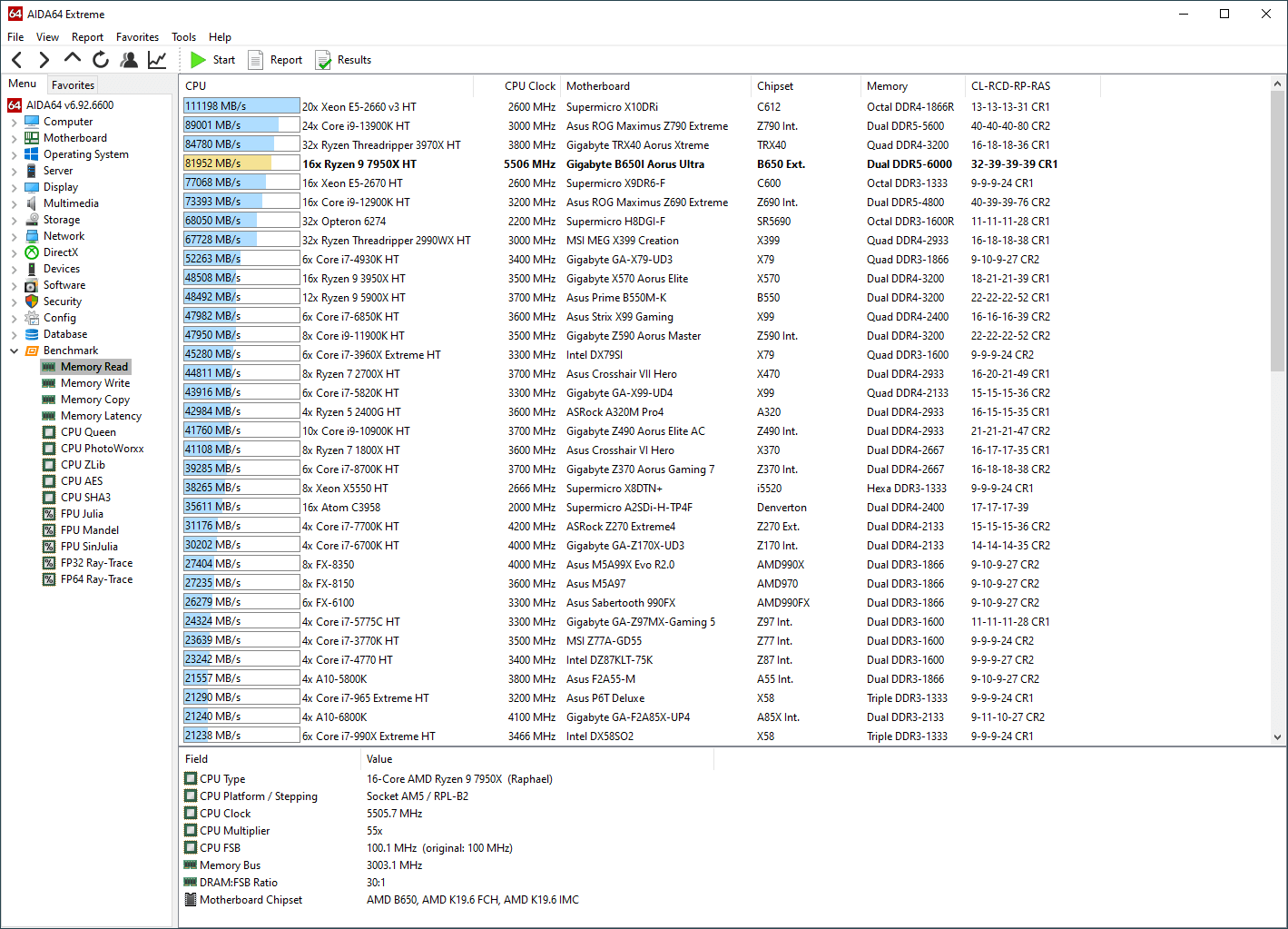Click the DirectX Xbox icon
This screenshot has height=929, width=1288.
point(33,252)
